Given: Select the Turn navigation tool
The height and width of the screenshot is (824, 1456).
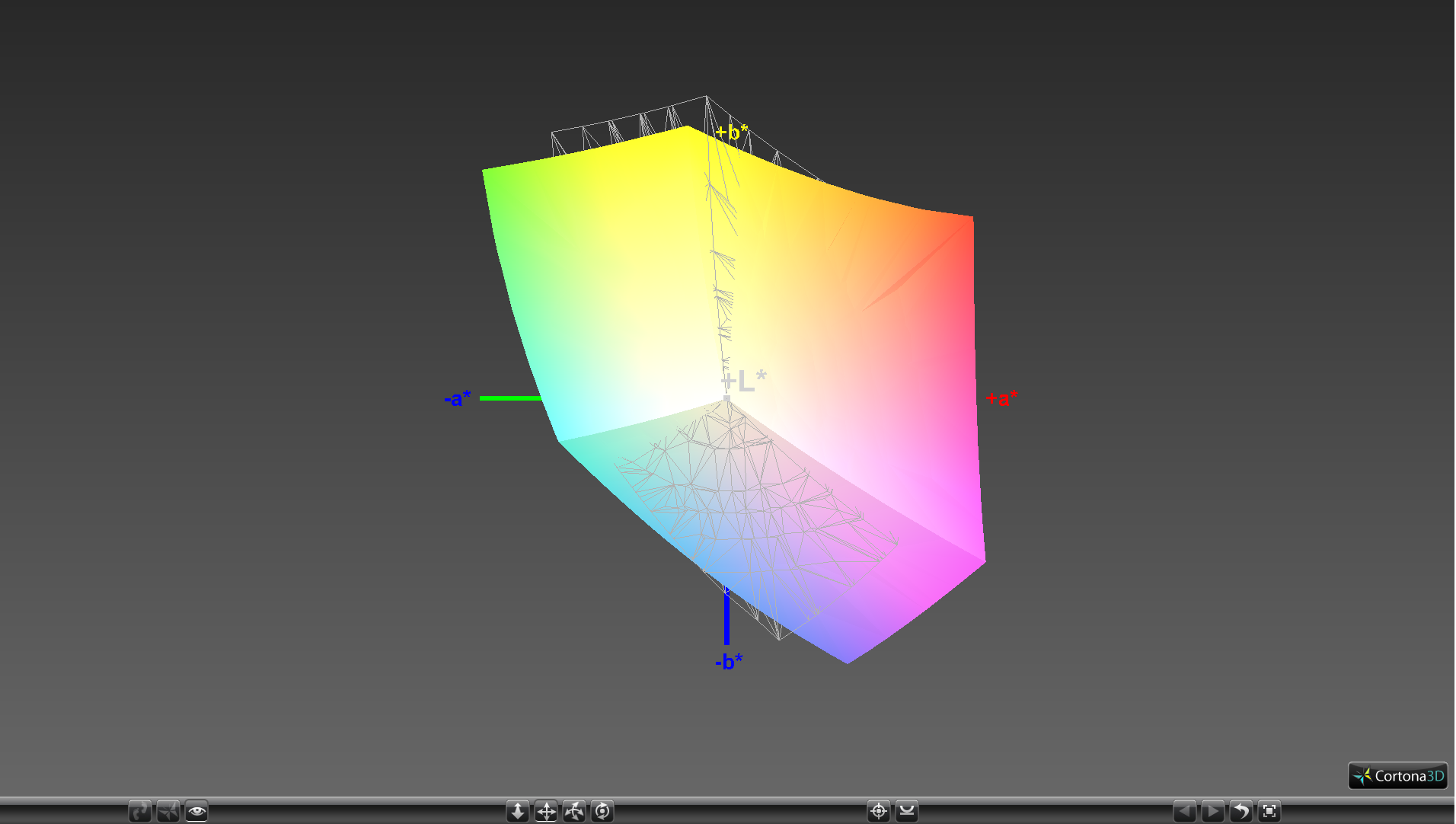Looking at the screenshot, I should pos(574,812).
